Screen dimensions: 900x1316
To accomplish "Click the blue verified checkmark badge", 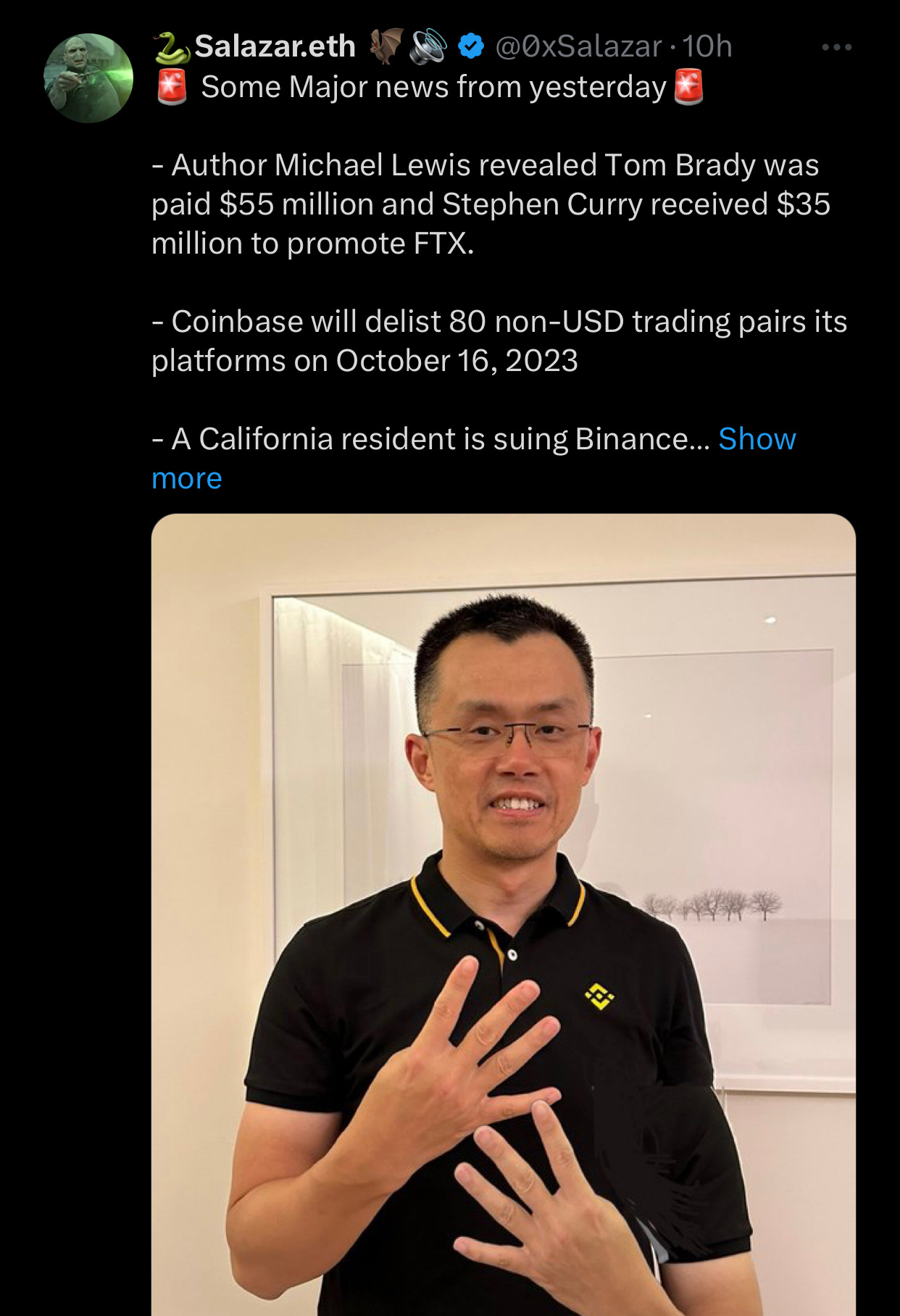I will coord(471,46).
